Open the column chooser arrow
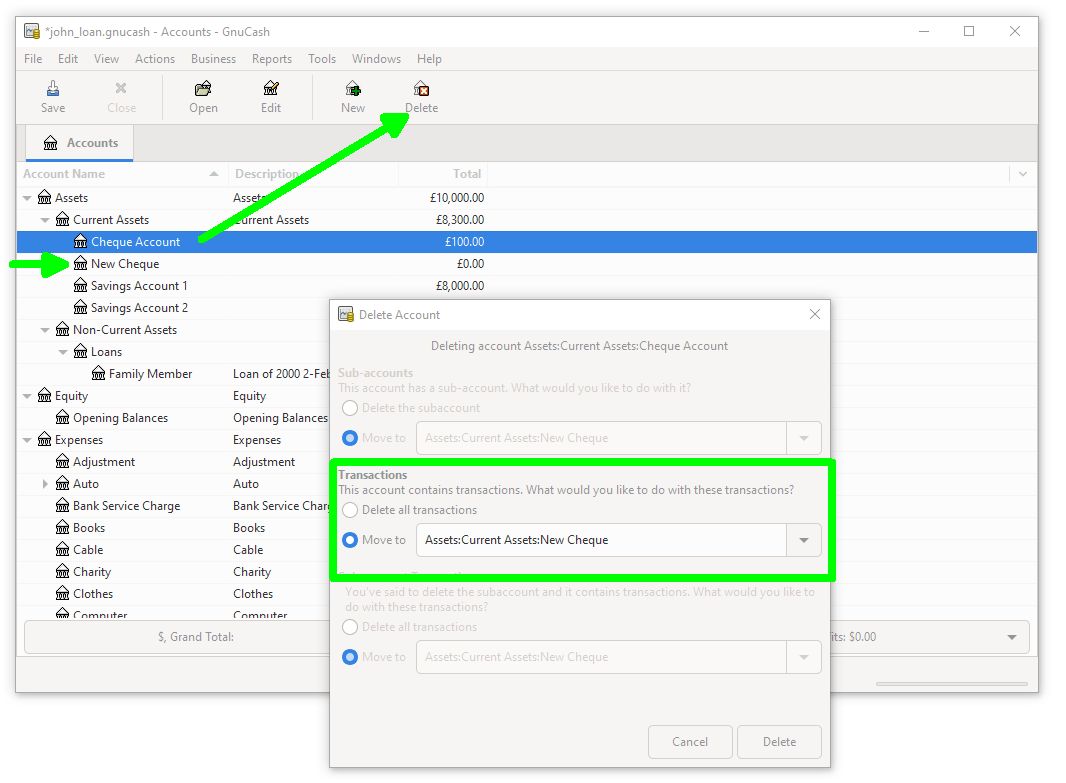 point(1022,174)
